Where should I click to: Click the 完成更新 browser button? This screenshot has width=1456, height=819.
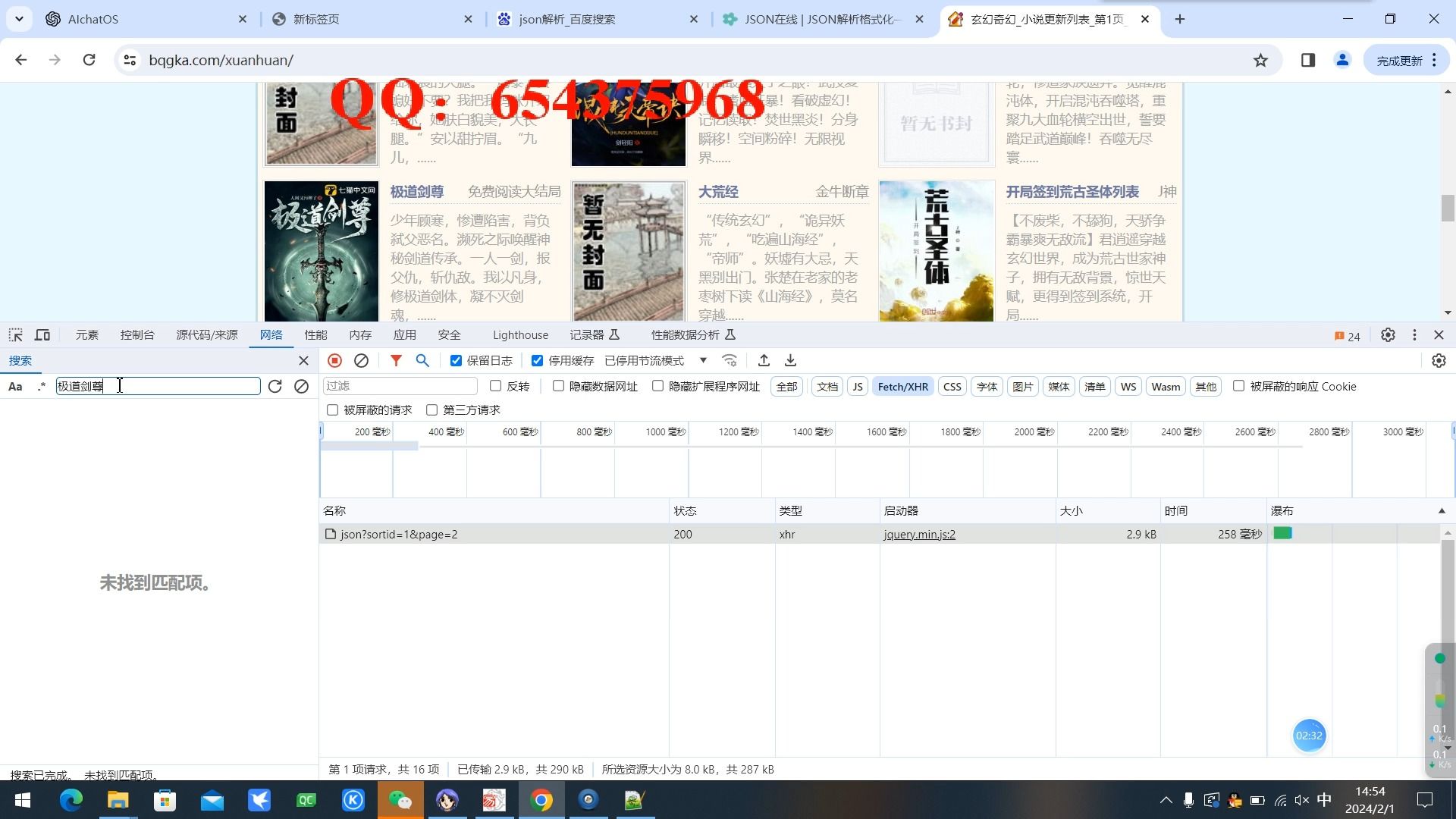point(1399,60)
